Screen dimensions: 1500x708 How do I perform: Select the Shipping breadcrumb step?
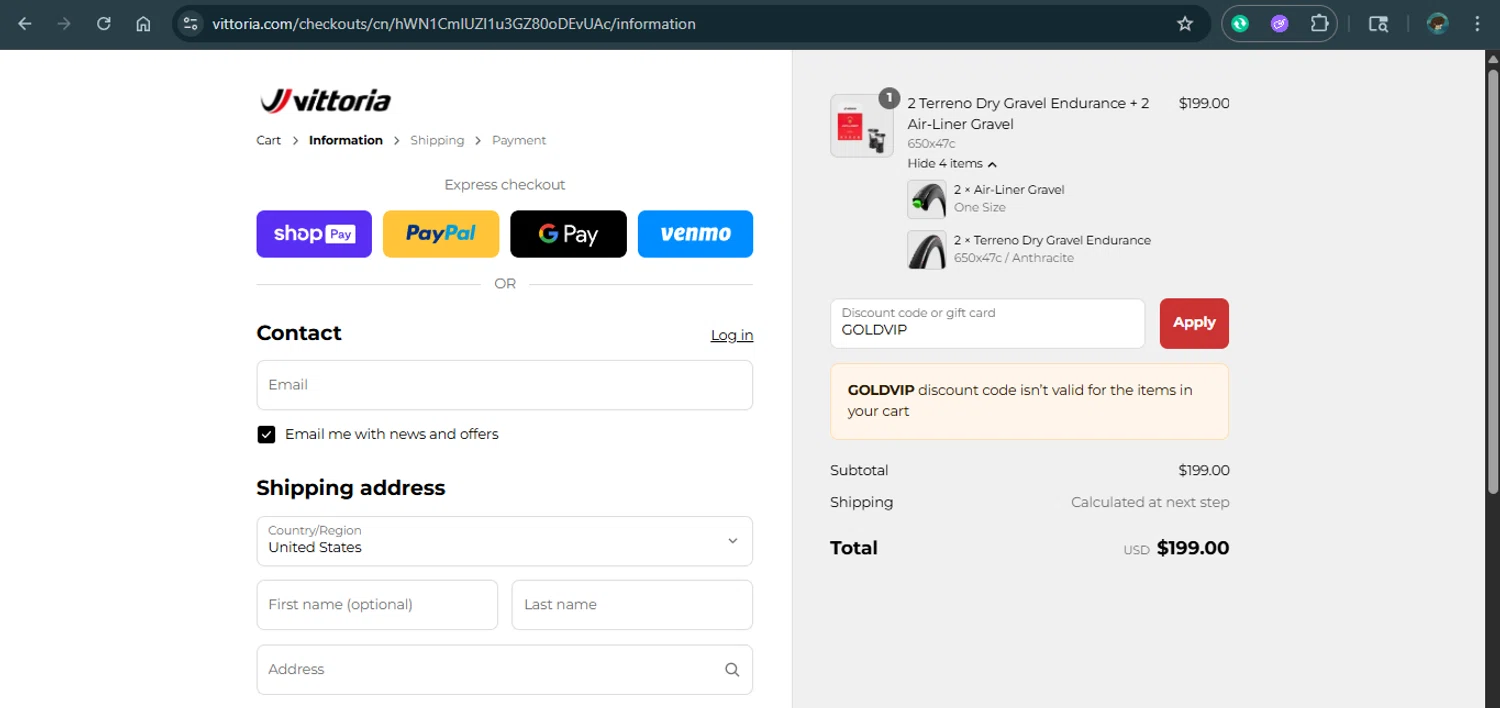coord(437,141)
